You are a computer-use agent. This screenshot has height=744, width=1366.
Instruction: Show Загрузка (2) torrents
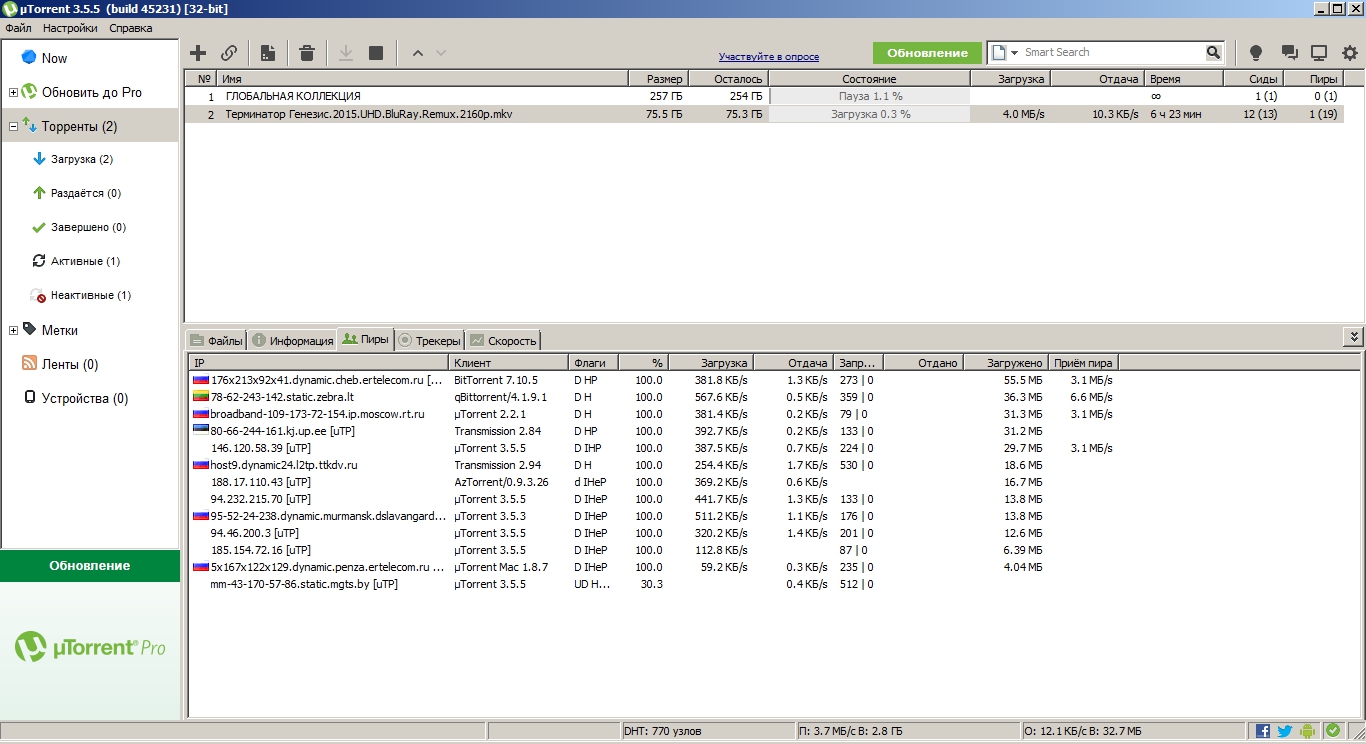[x=82, y=159]
